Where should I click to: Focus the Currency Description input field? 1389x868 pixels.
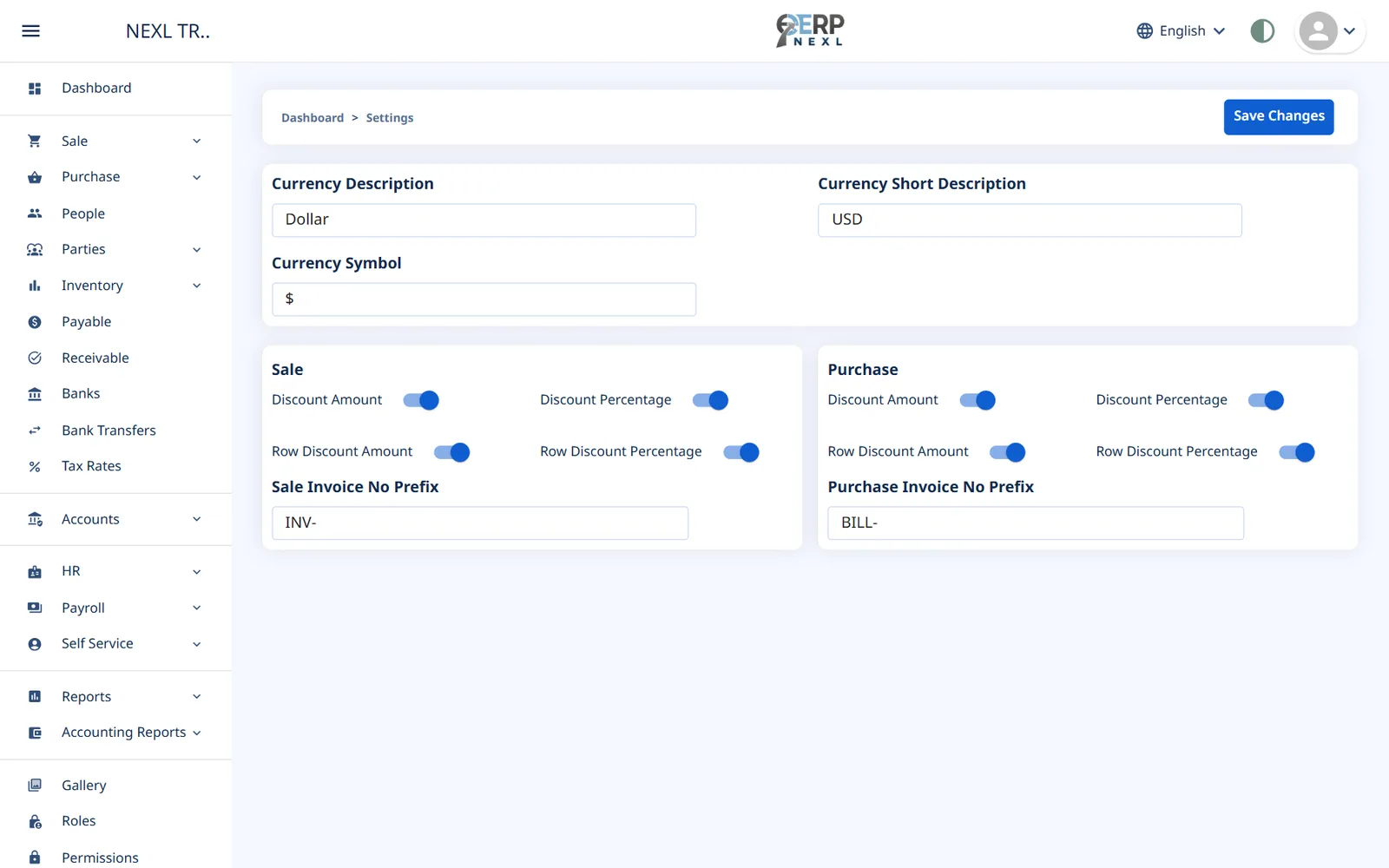coord(484,220)
